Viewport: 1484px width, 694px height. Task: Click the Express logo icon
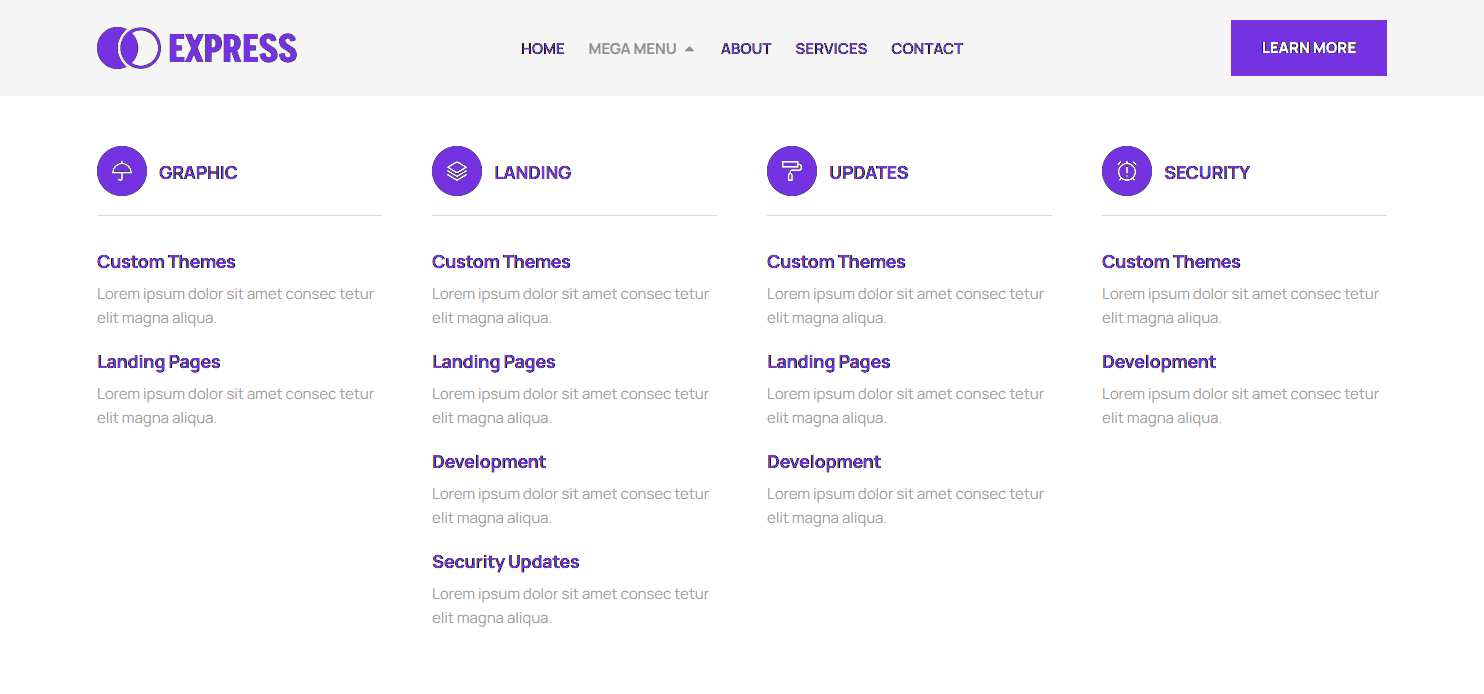[129, 48]
